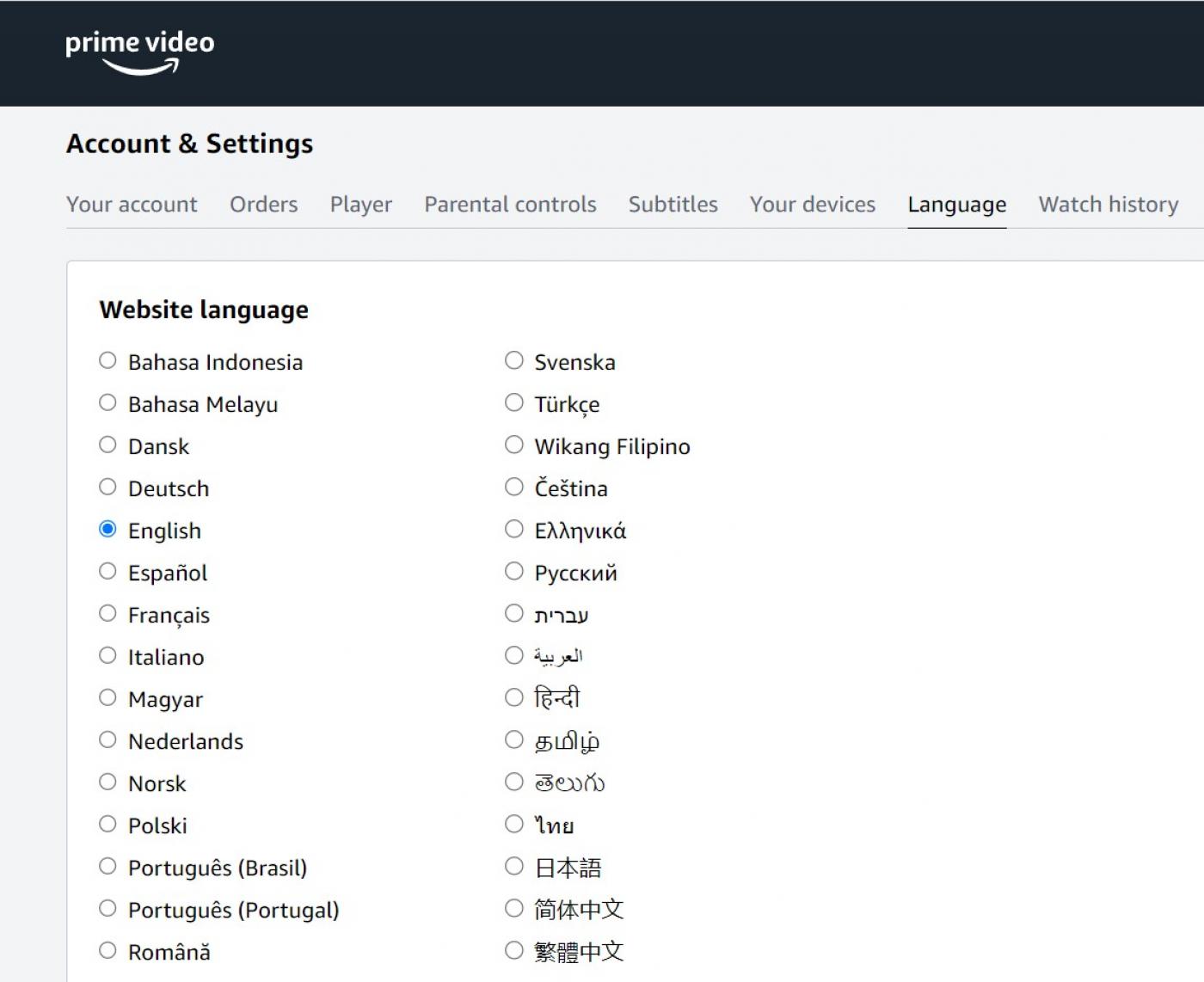
Task: Select 简体中文 as website language
Action: [x=514, y=907]
